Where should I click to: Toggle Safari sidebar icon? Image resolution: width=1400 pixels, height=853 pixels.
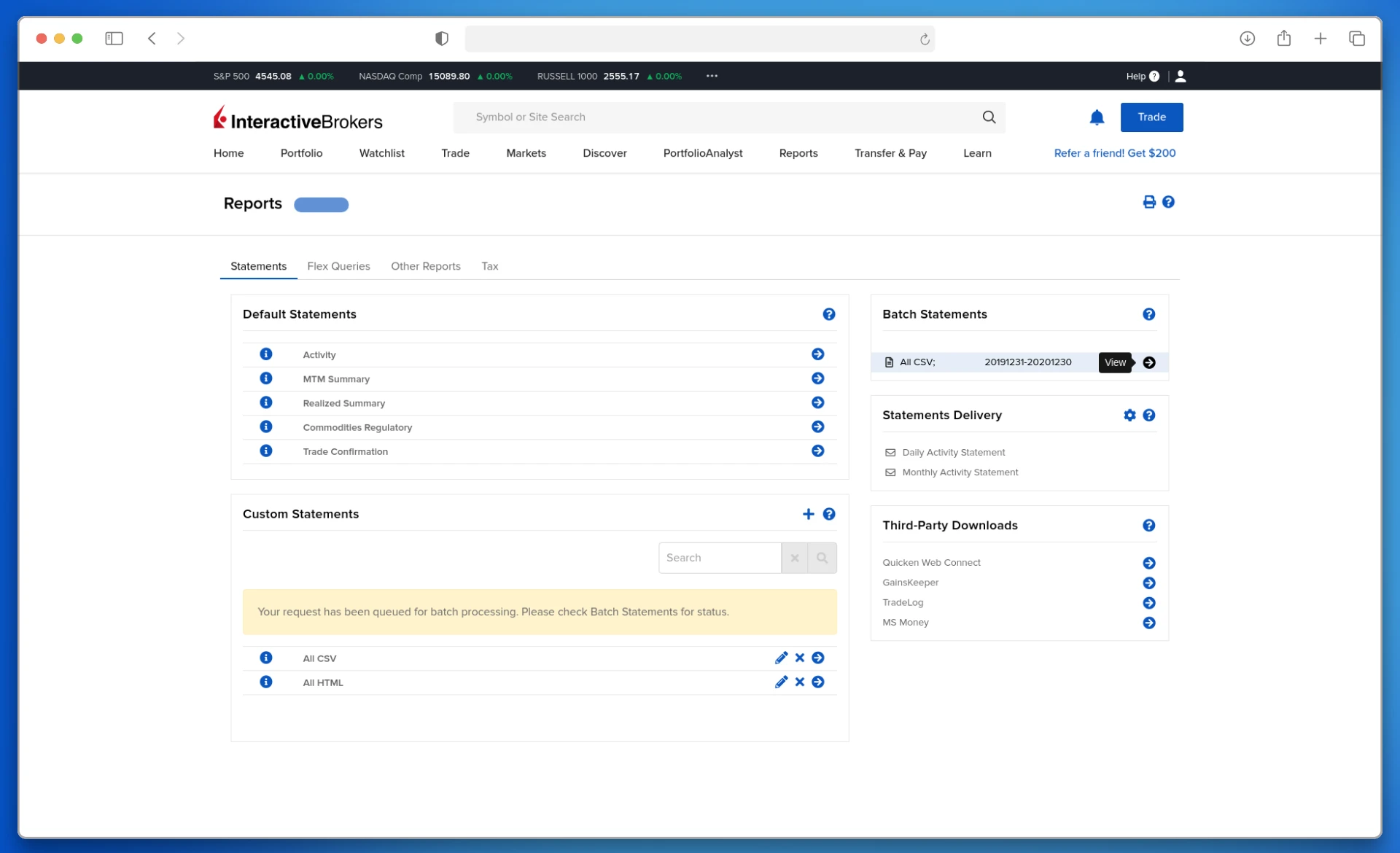(114, 39)
